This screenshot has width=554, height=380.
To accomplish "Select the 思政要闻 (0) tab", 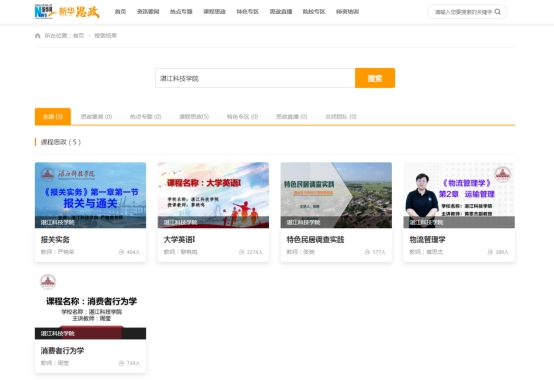I will tap(96, 117).
